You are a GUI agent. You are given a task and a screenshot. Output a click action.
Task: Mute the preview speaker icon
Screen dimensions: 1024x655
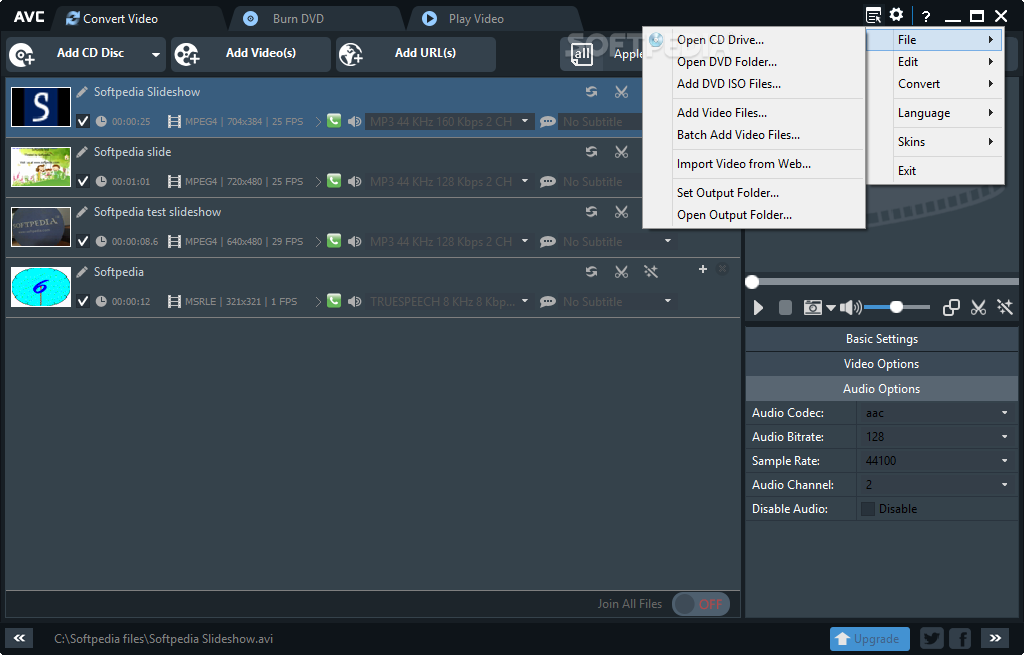850,308
